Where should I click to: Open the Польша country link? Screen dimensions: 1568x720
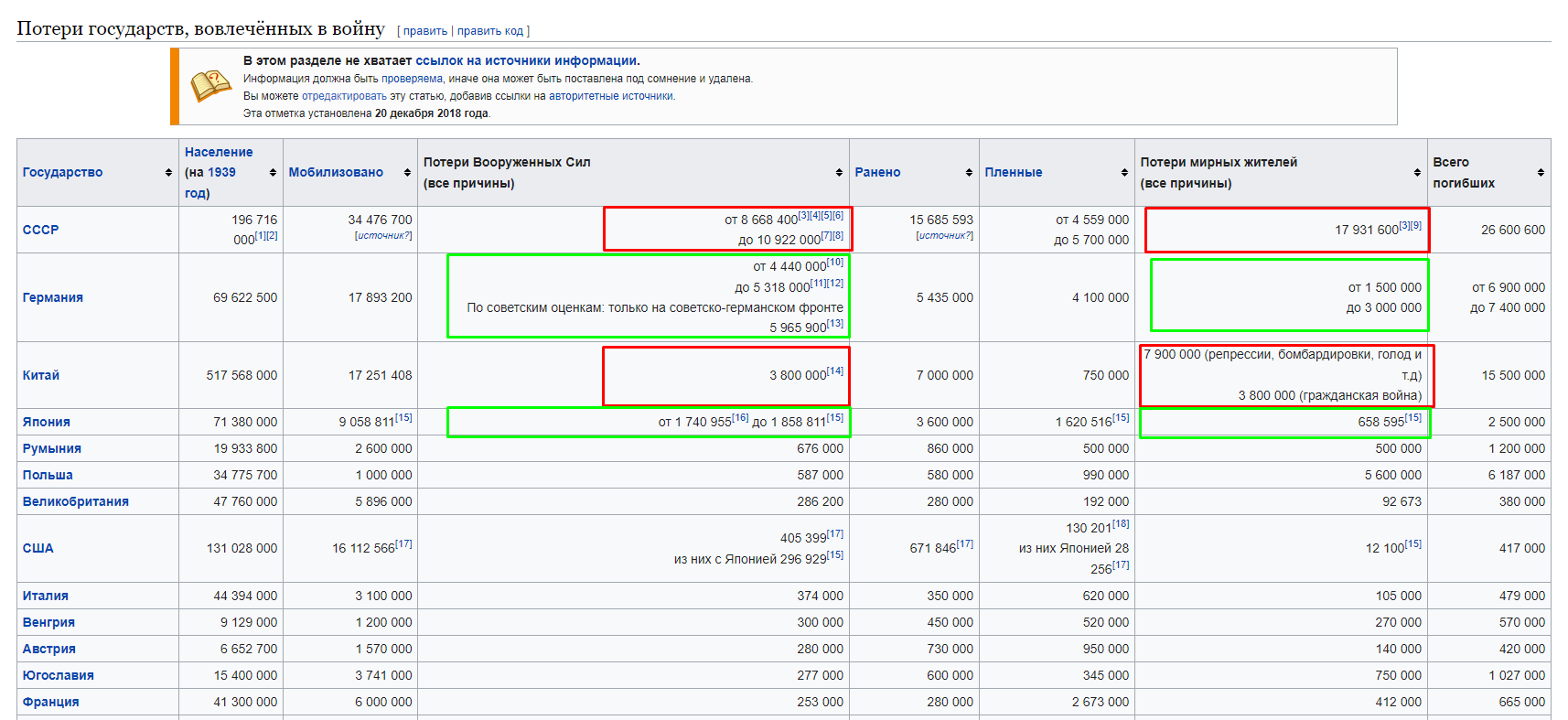pos(48,475)
